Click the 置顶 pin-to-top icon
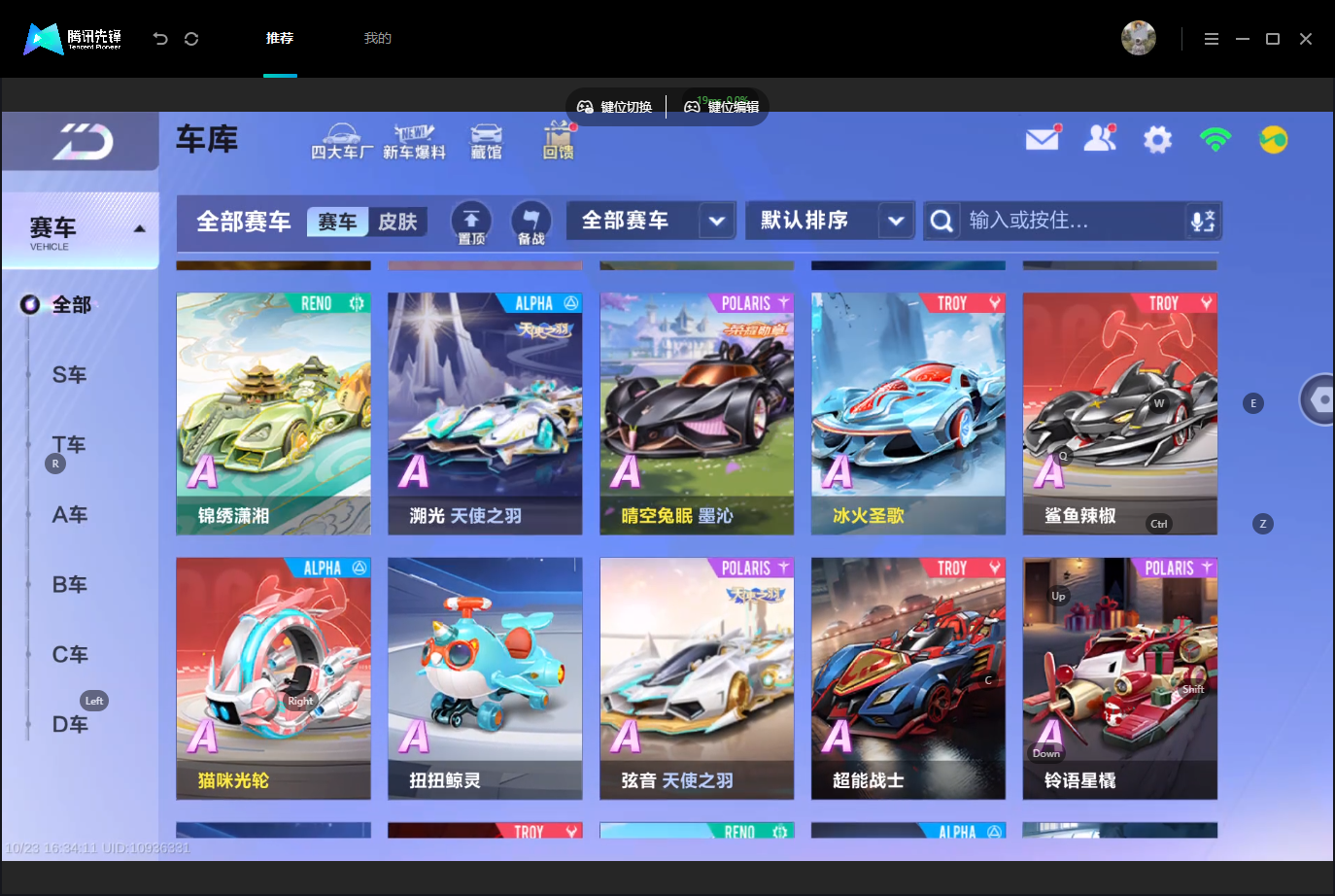 471,223
